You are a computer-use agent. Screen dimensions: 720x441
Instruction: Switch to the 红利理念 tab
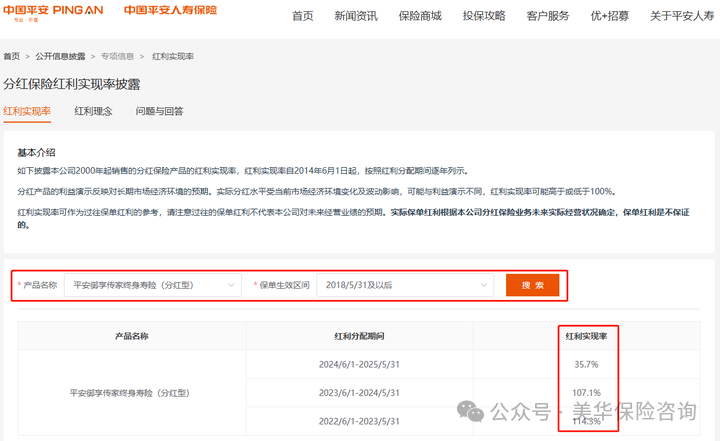[93, 111]
